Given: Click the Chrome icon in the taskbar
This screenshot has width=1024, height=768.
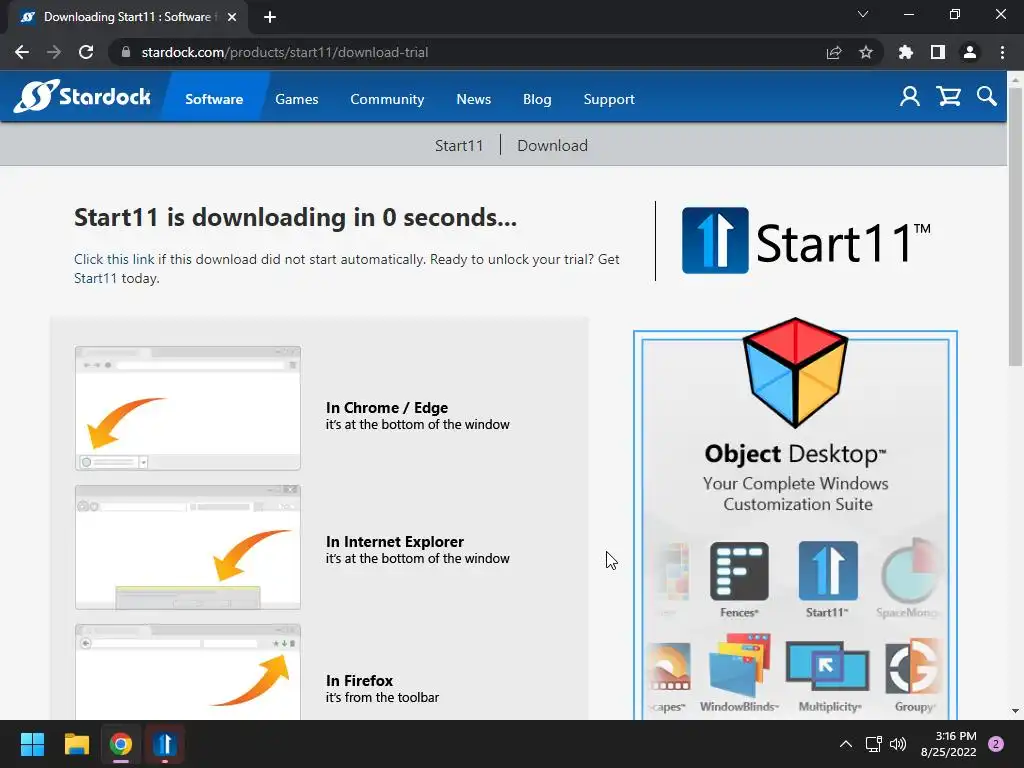Looking at the screenshot, I should [121, 744].
